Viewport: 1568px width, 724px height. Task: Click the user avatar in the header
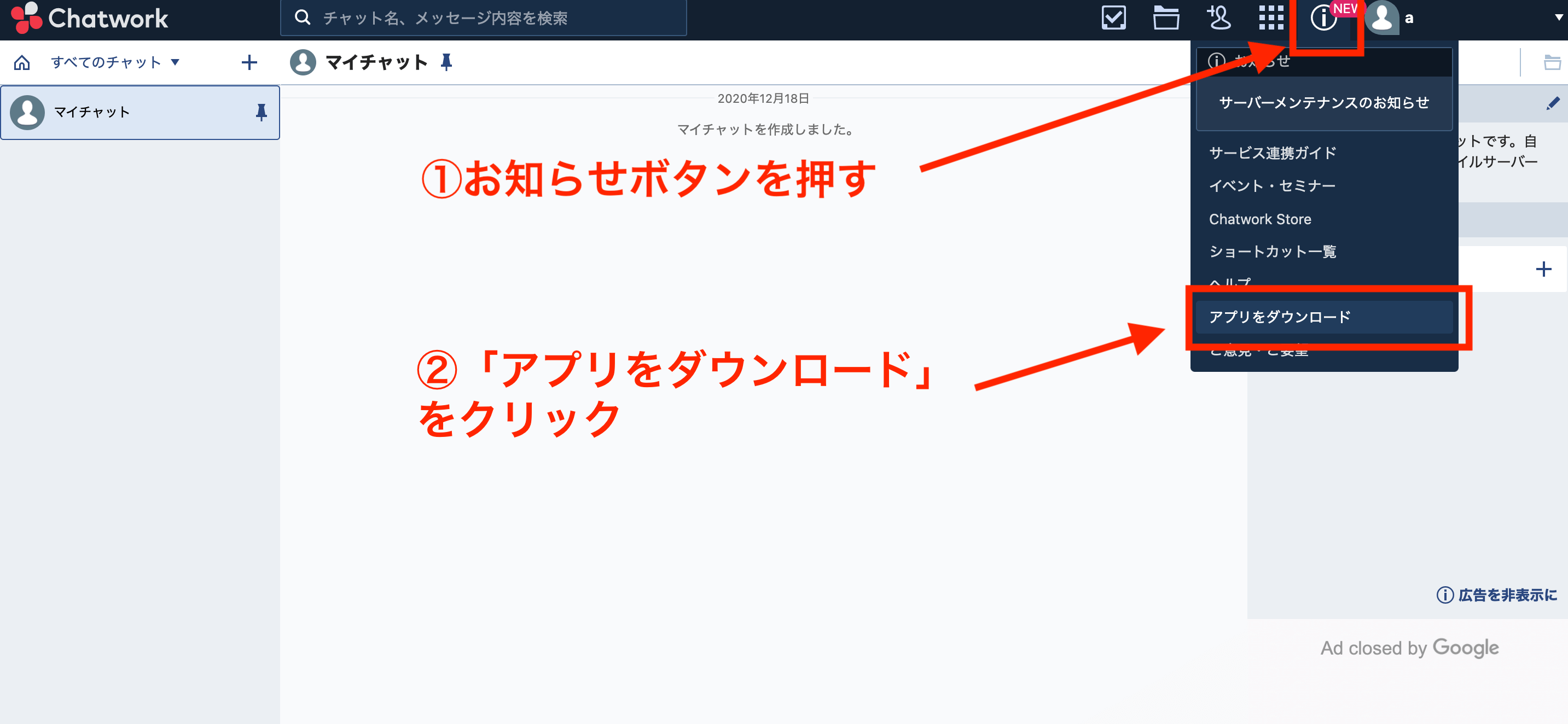point(1382,17)
